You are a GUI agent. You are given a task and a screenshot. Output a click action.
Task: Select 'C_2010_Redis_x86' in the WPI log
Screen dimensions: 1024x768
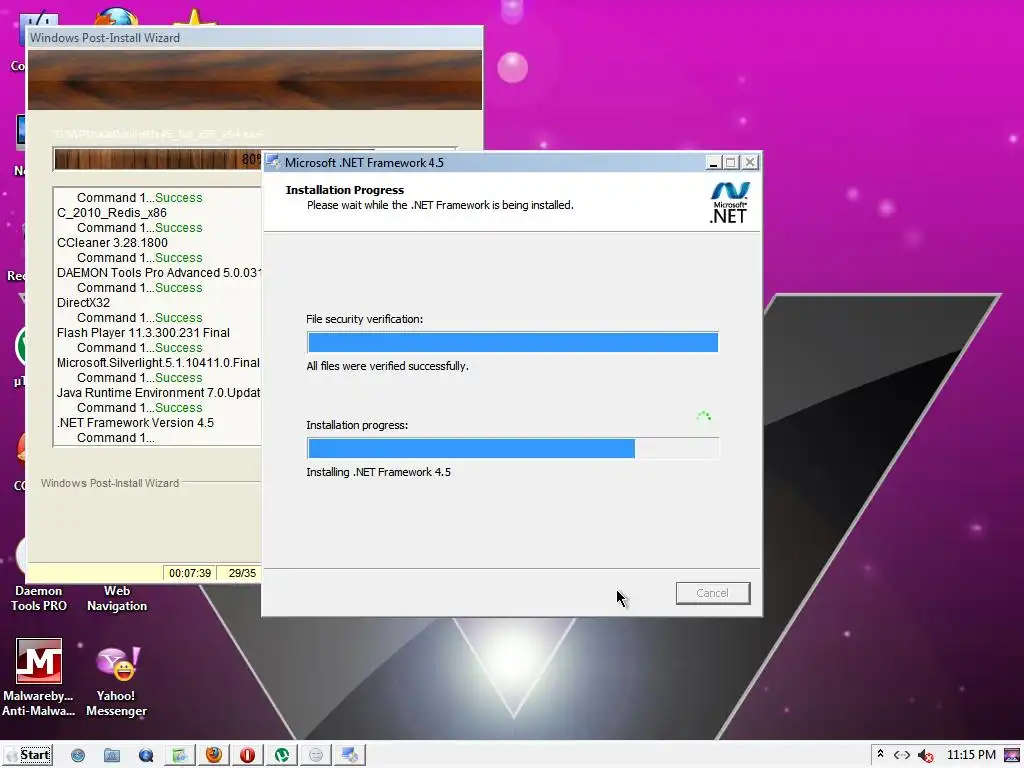[112, 213]
